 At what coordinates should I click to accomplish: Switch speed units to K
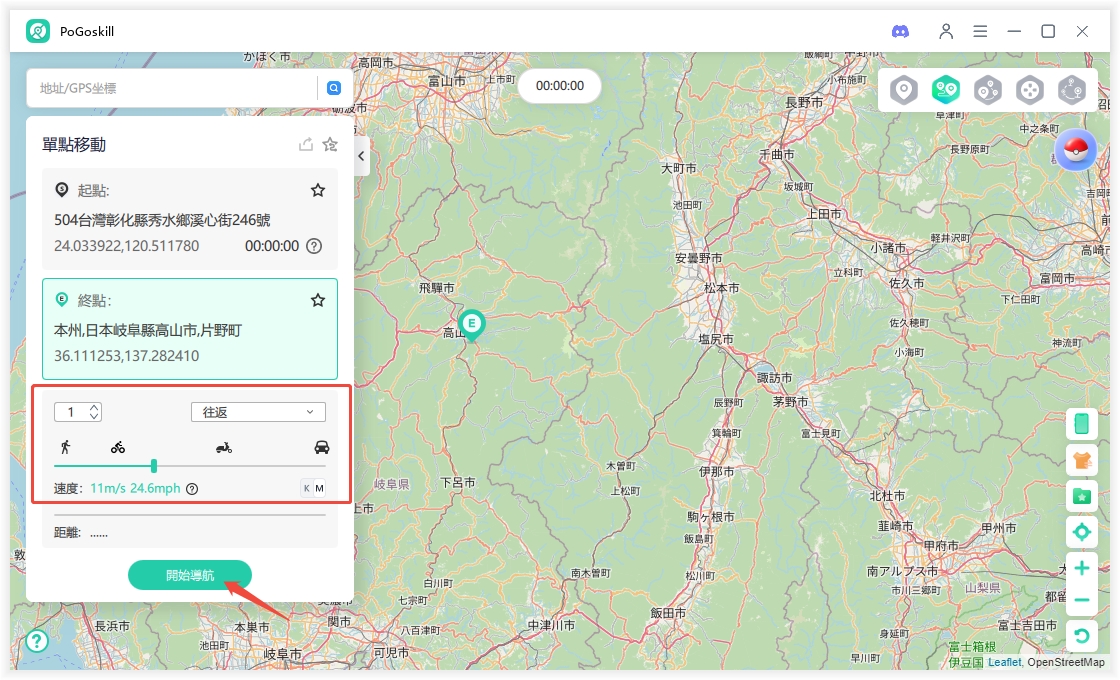(x=306, y=489)
